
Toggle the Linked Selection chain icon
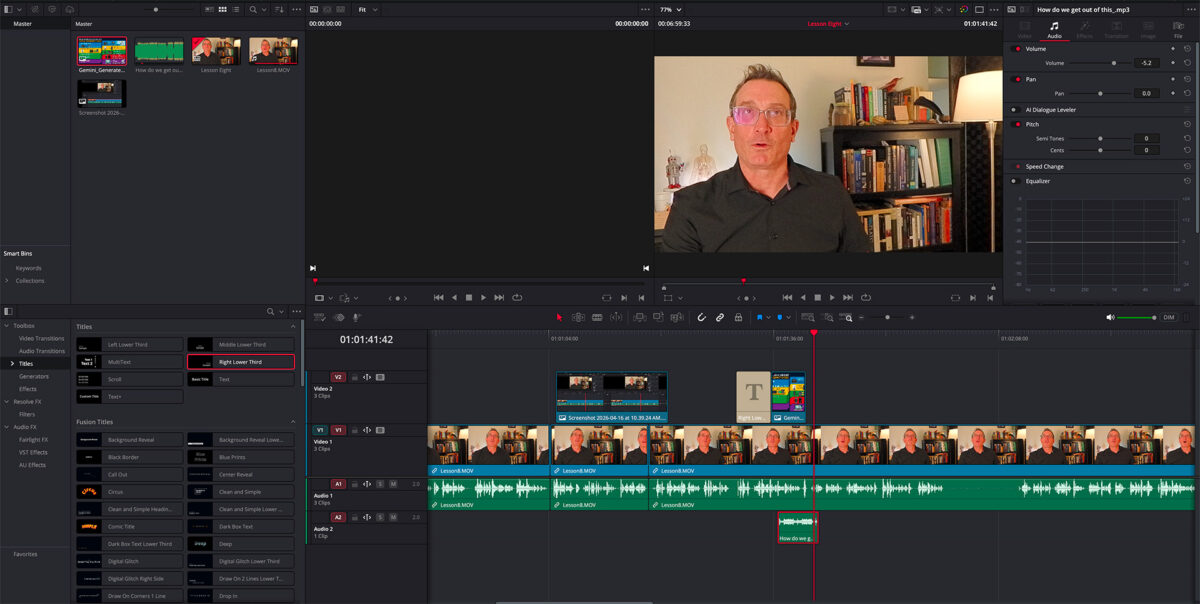pyautogui.click(x=719, y=317)
